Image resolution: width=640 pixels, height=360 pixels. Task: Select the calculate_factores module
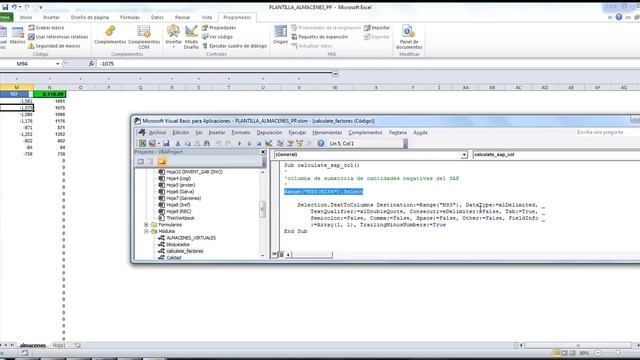pyautogui.click(x=184, y=251)
